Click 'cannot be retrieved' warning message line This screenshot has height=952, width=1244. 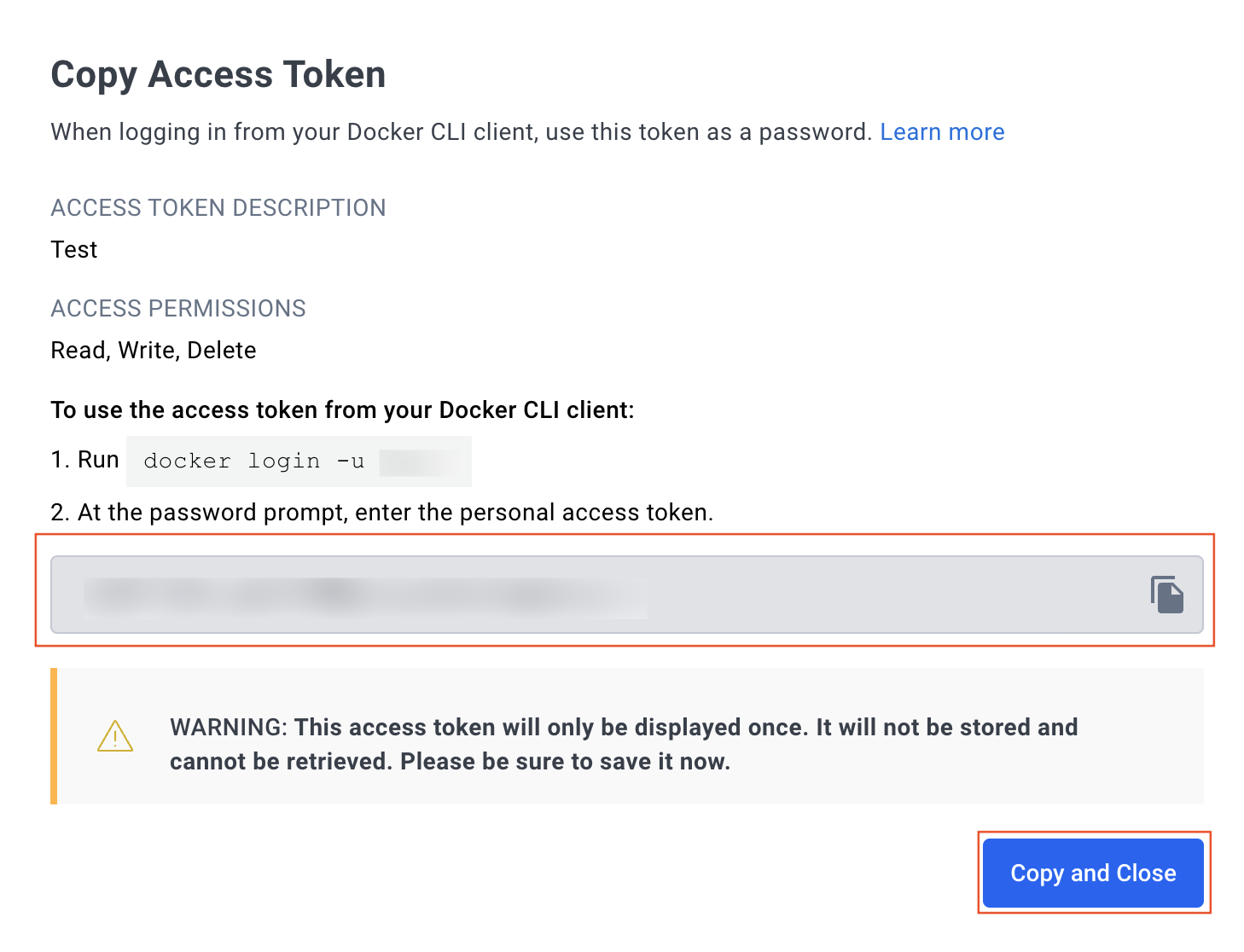pos(450,762)
